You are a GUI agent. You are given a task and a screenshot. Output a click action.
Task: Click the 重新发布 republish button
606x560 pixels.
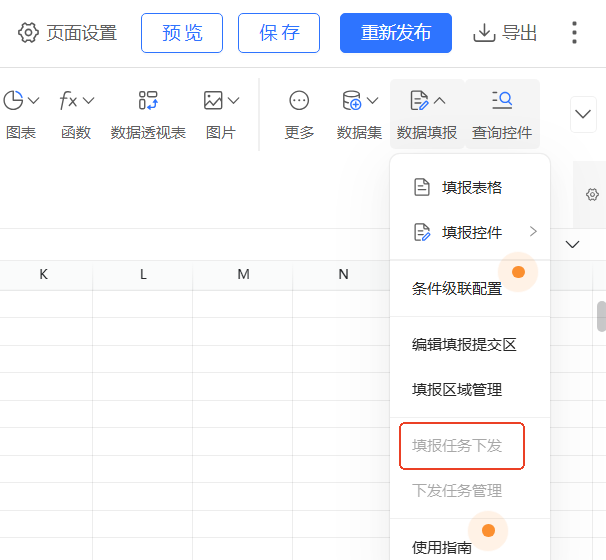pyautogui.click(x=396, y=33)
